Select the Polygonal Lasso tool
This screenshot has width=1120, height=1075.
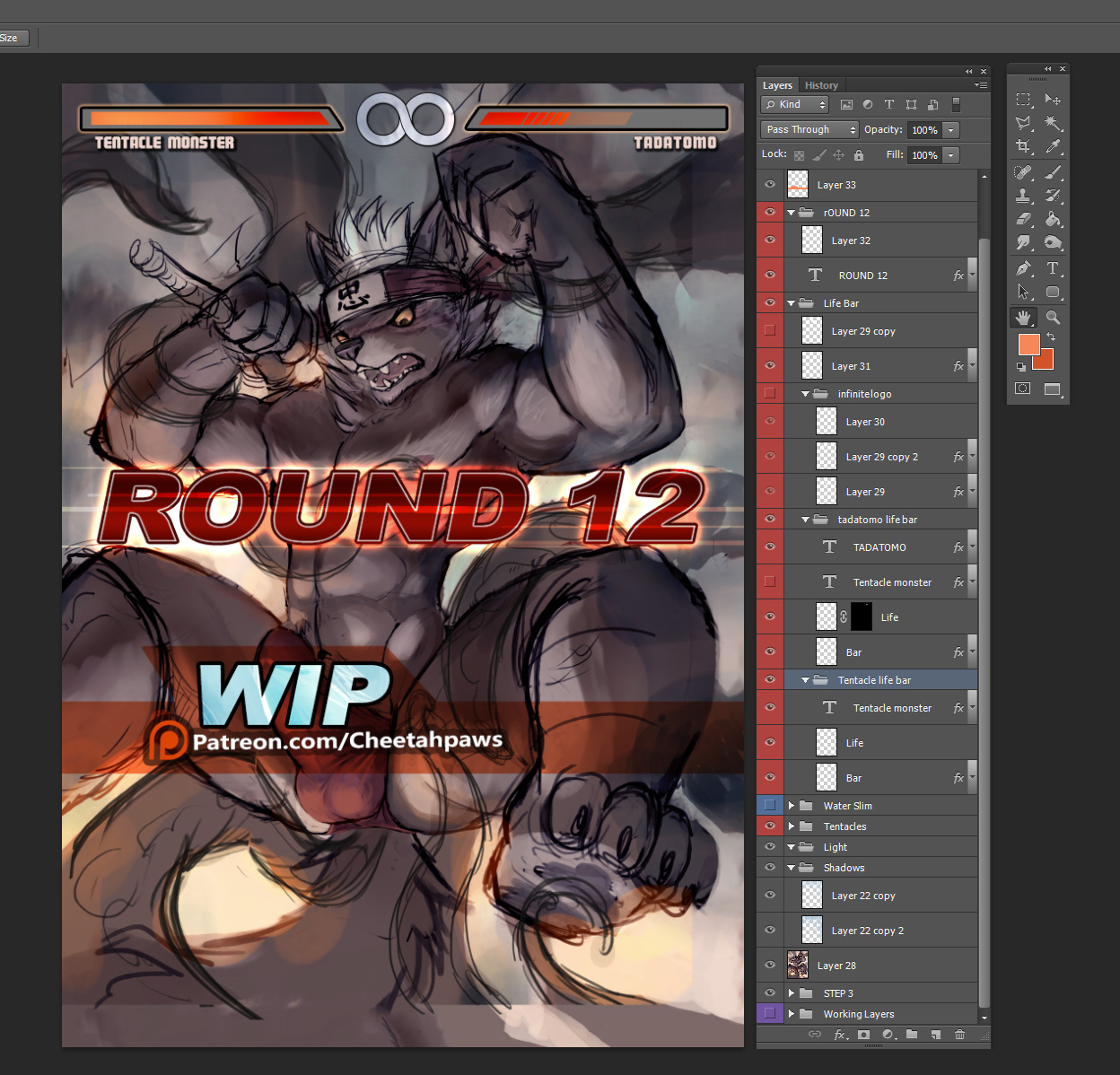click(1023, 123)
